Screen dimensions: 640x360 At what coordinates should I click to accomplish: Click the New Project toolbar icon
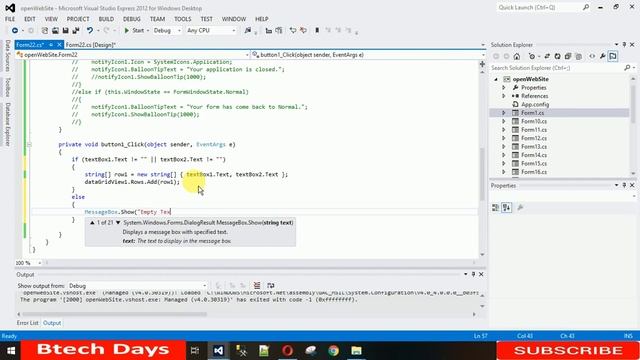pos(45,31)
